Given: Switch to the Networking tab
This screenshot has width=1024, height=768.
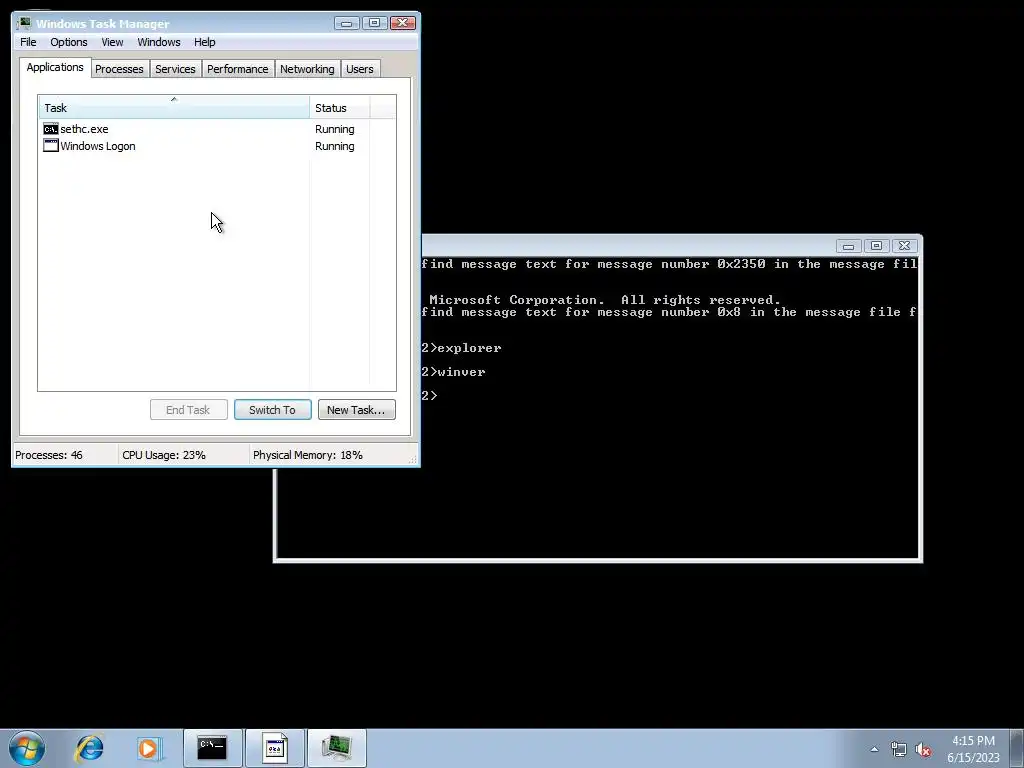Looking at the screenshot, I should pos(307,69).
